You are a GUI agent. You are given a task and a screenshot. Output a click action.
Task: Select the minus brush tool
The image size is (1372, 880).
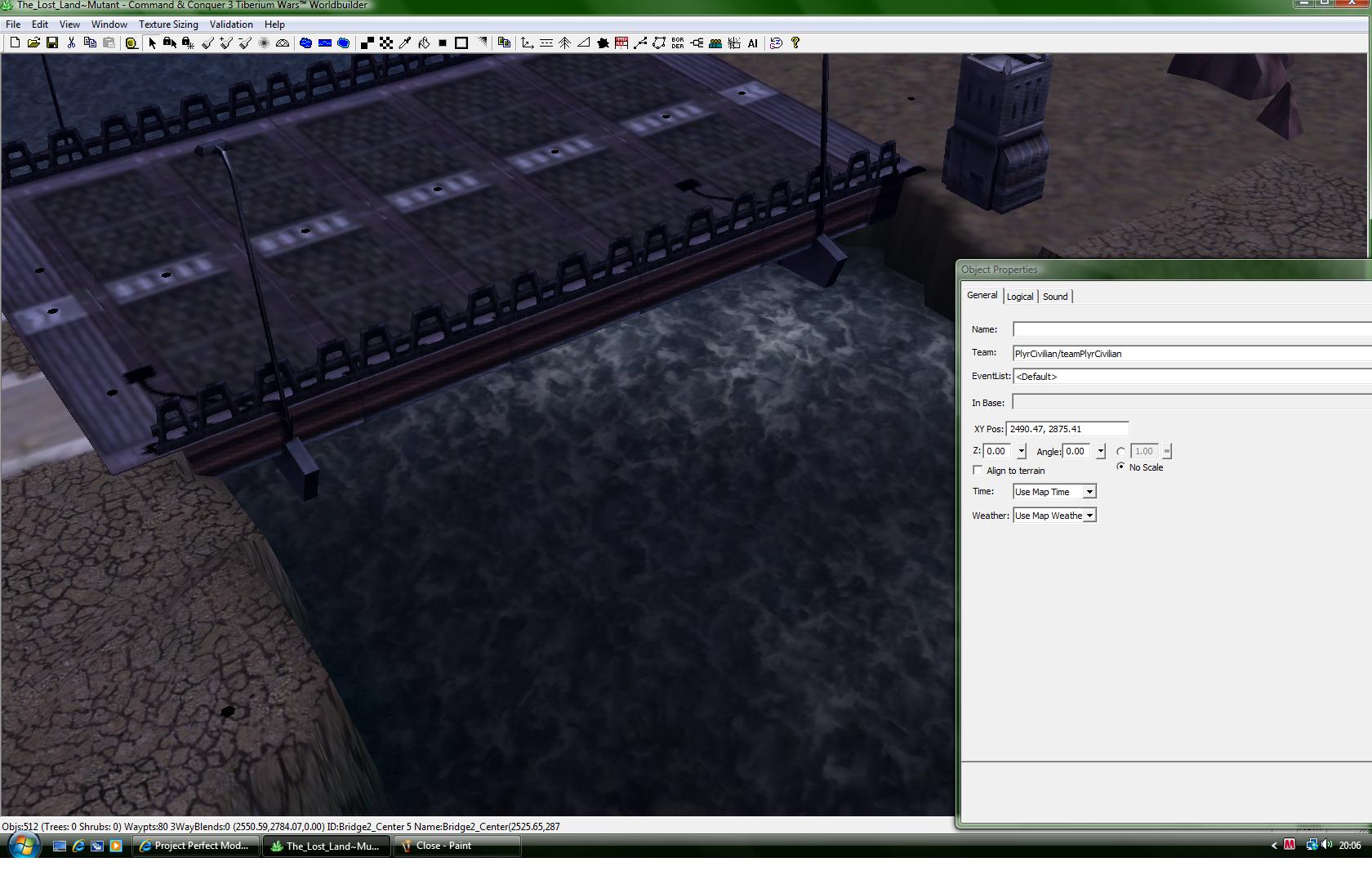(245, 42)
